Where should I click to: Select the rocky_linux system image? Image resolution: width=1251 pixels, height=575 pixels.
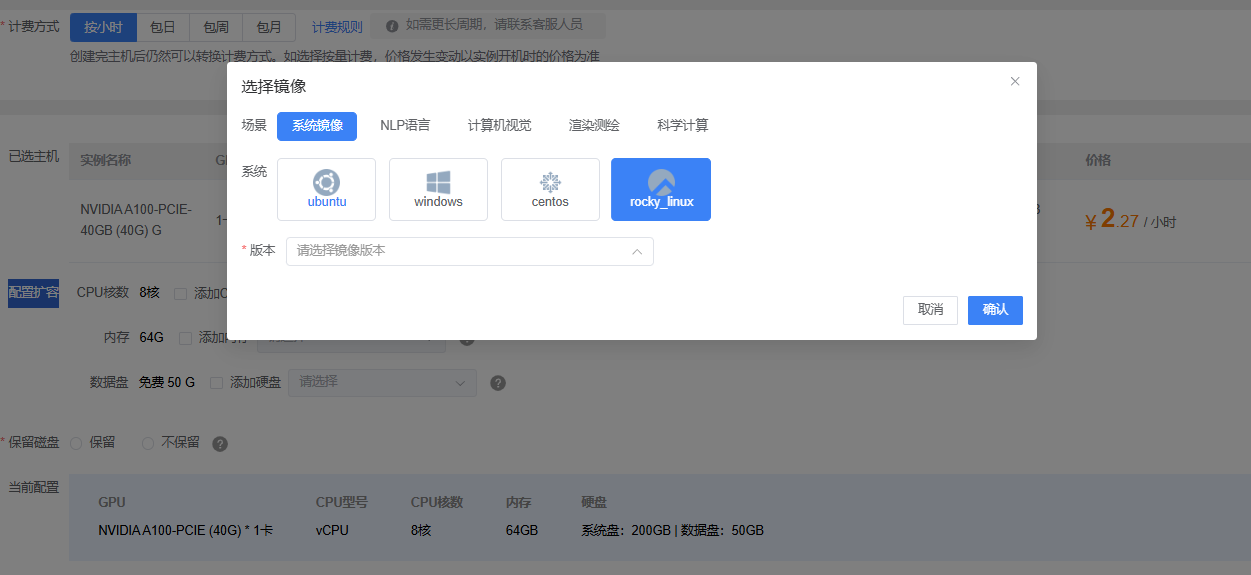661,189
